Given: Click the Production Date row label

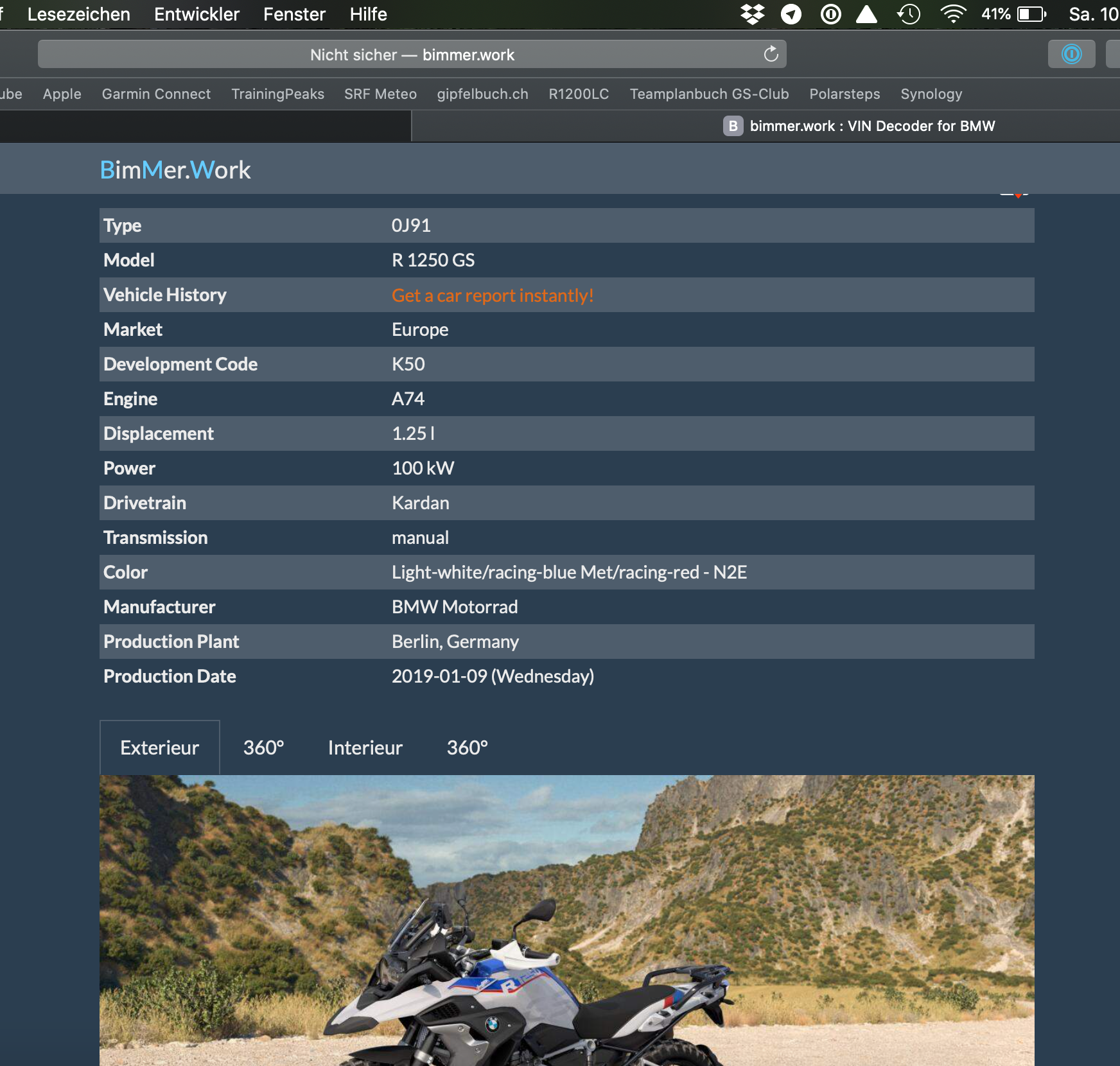Looking at the screenshot, I should tap(170, 676).
